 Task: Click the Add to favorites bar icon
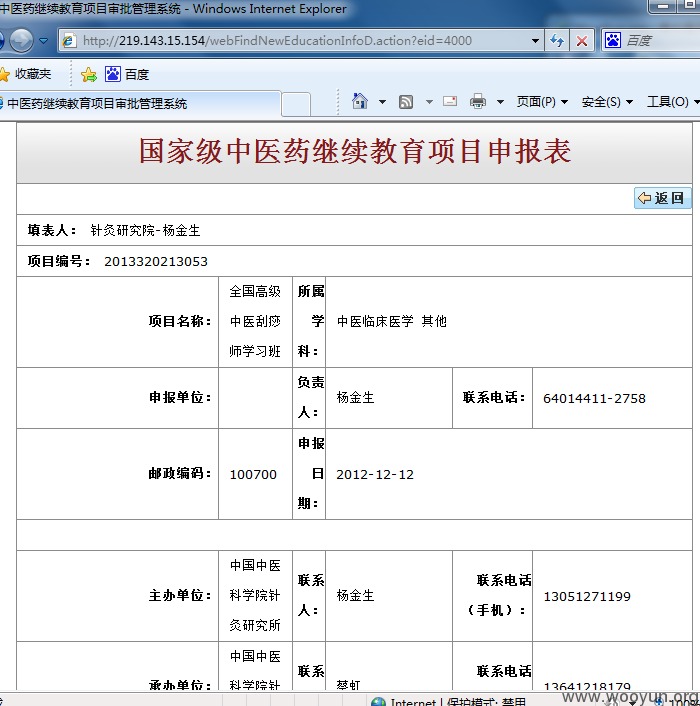pyautogui.click(x=89, y=74)
